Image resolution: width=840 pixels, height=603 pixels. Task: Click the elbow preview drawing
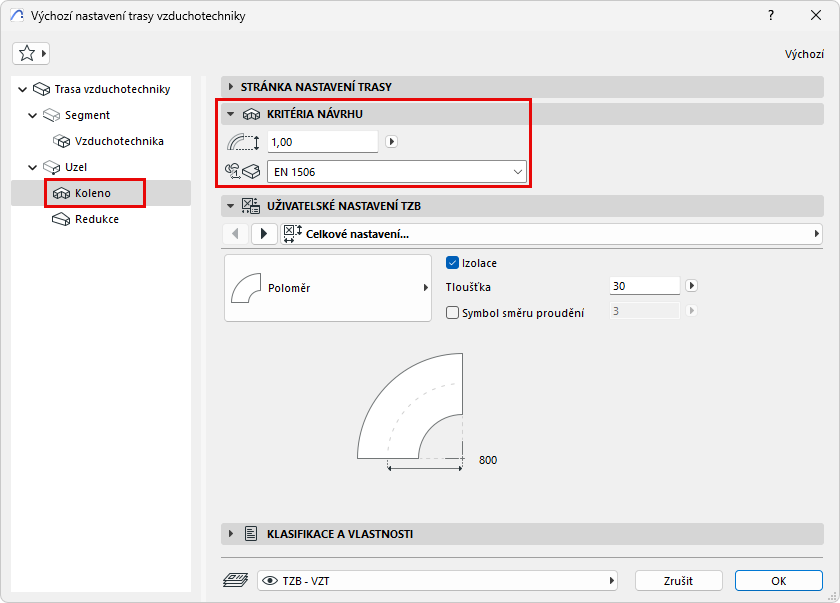point(410,411)
